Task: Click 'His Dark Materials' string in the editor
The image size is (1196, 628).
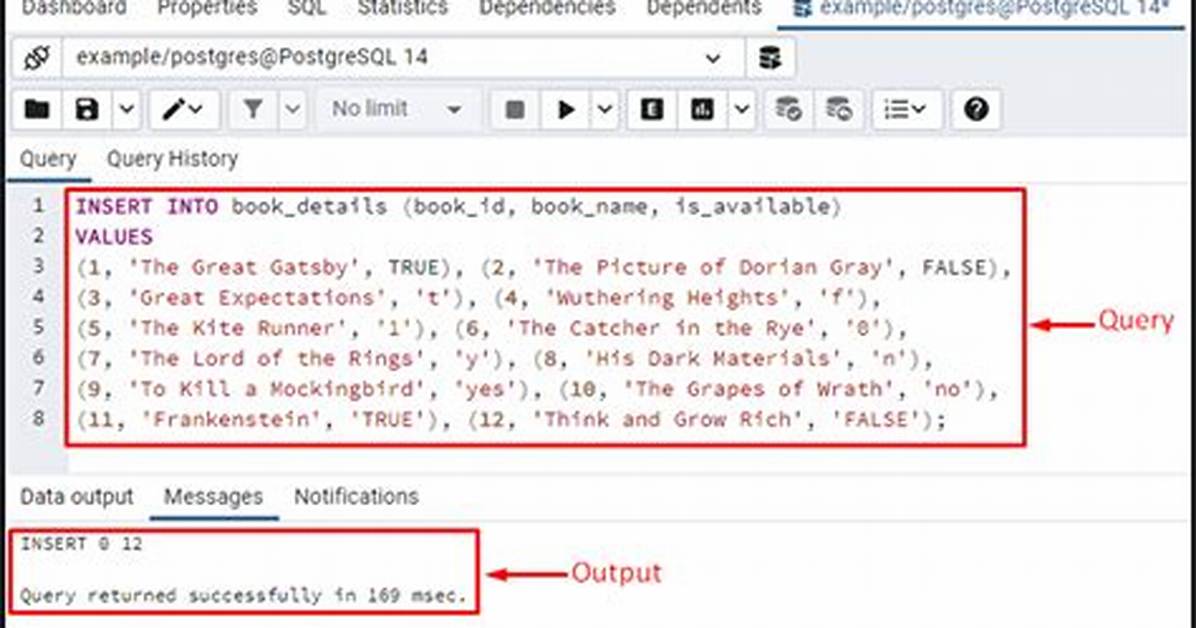Action: (x=712, y=359)
